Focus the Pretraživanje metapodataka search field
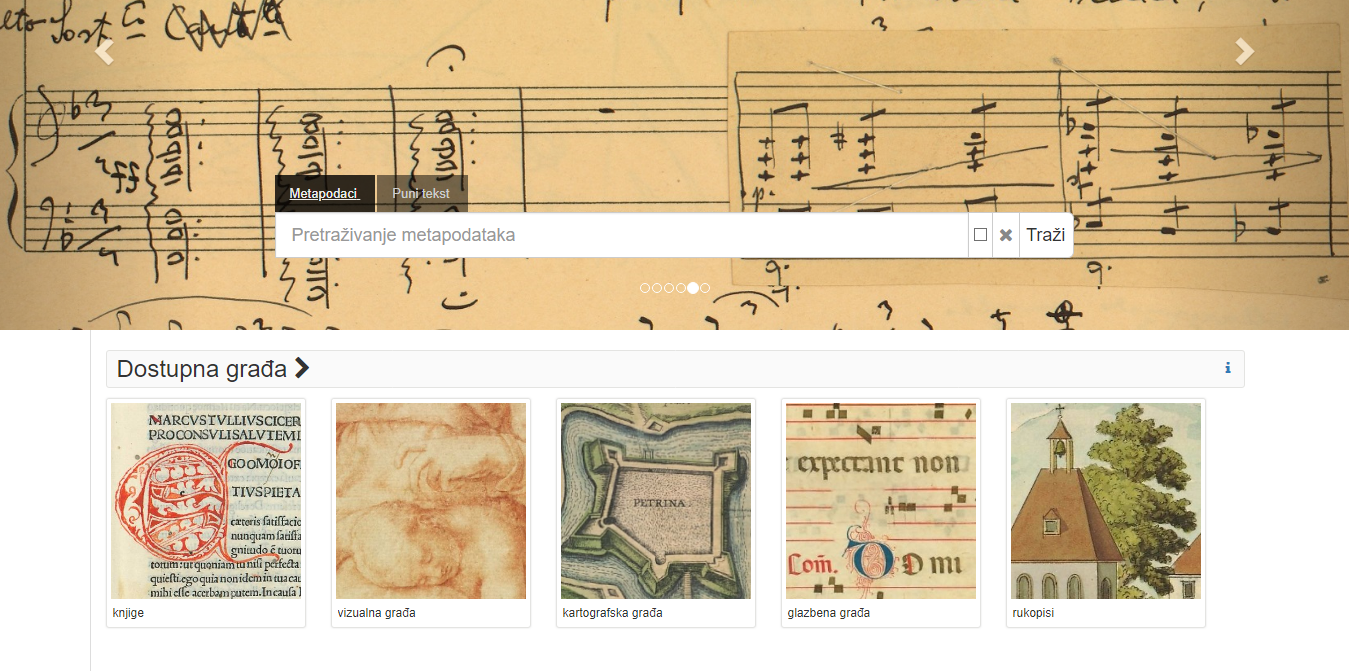 click(x=621, y=235)
